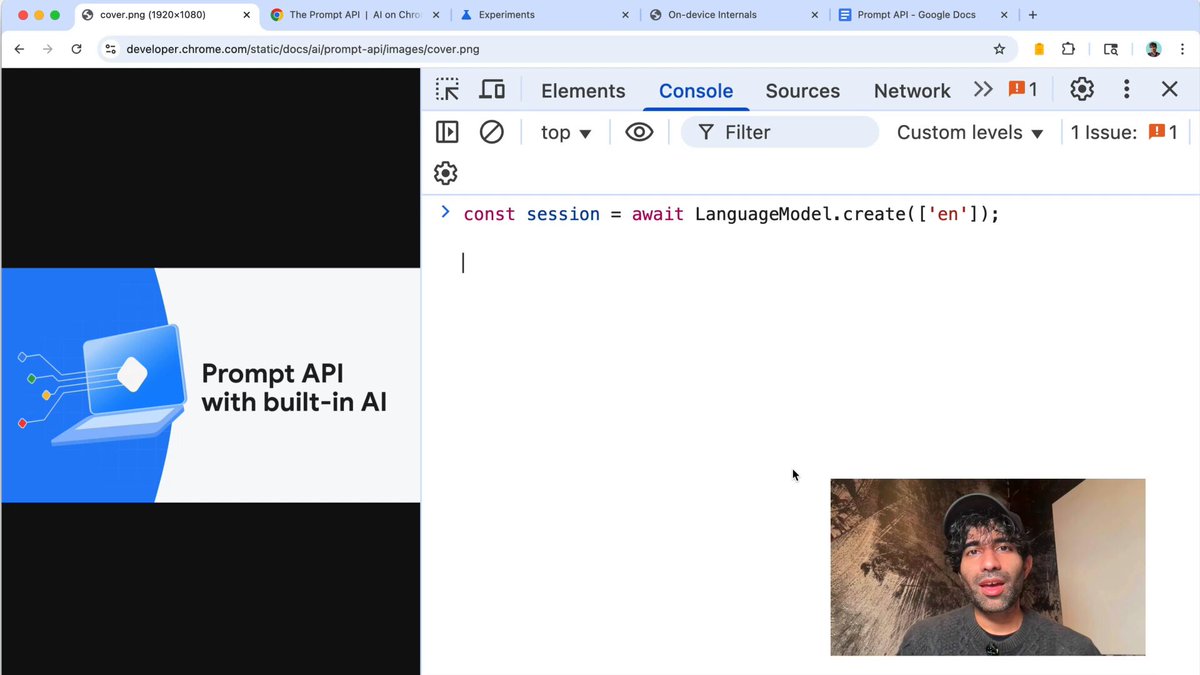
Task: Open the yellow extension icon
Action: click(1039, 49)
